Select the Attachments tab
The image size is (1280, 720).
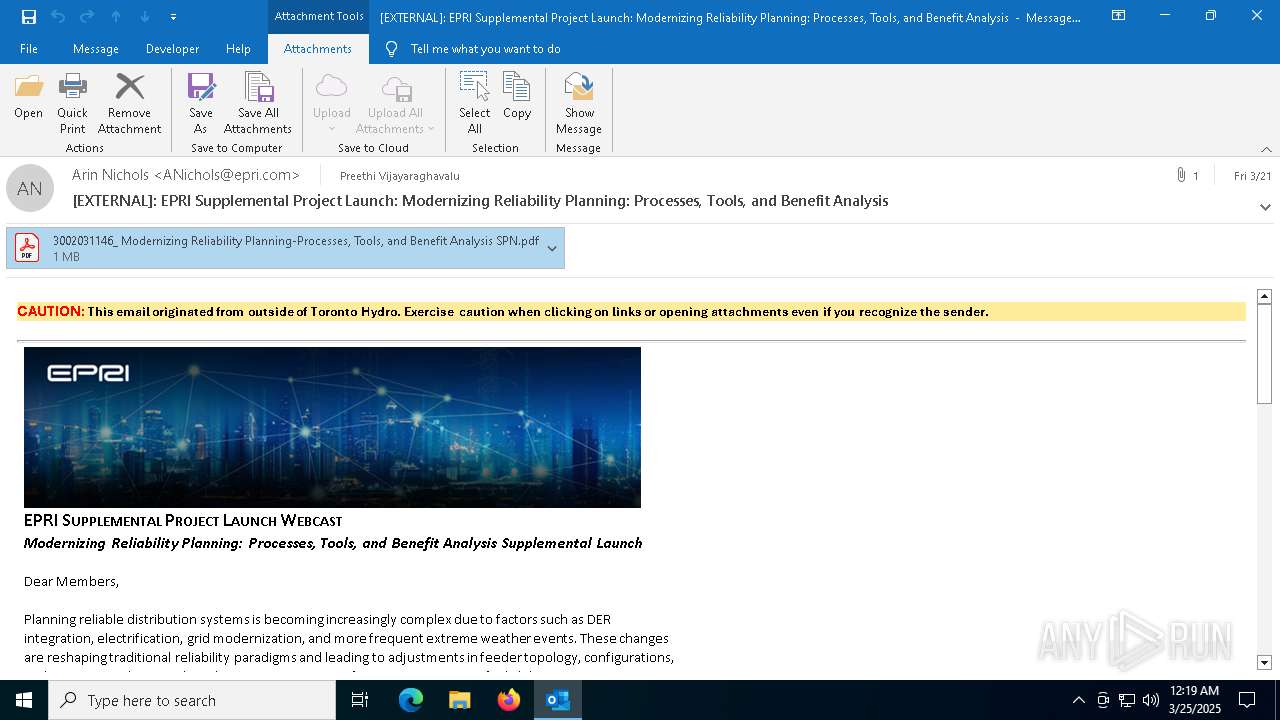pyautogui.click(x=318, y=49)
